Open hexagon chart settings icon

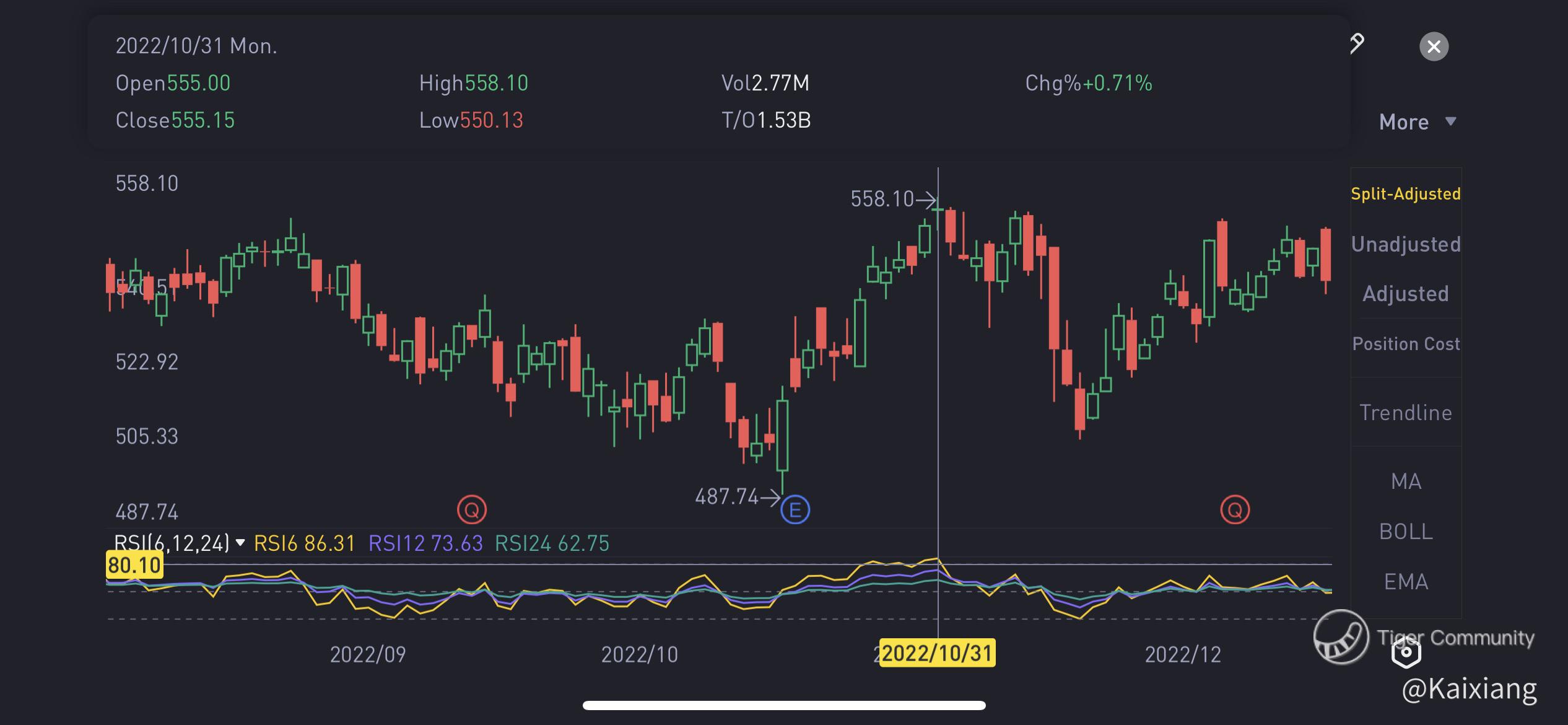click(x=1406, y=652)
